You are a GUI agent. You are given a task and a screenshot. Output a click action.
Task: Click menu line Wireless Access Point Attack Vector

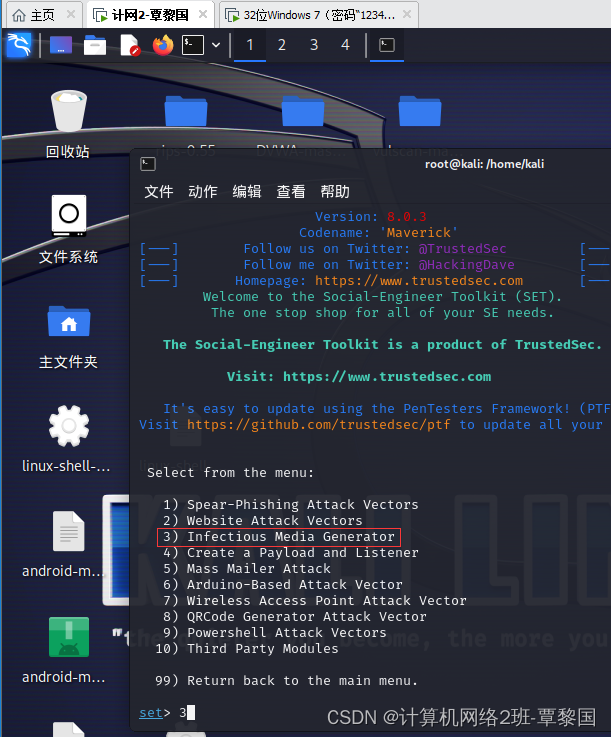pyautogui.click(x=314, y=600)
